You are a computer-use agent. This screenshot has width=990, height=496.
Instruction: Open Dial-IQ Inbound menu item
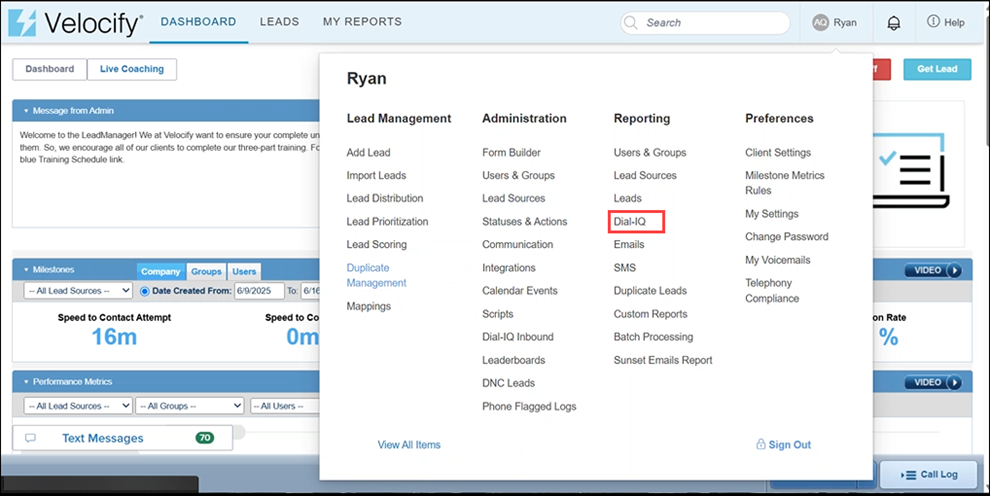pos(518,336)
